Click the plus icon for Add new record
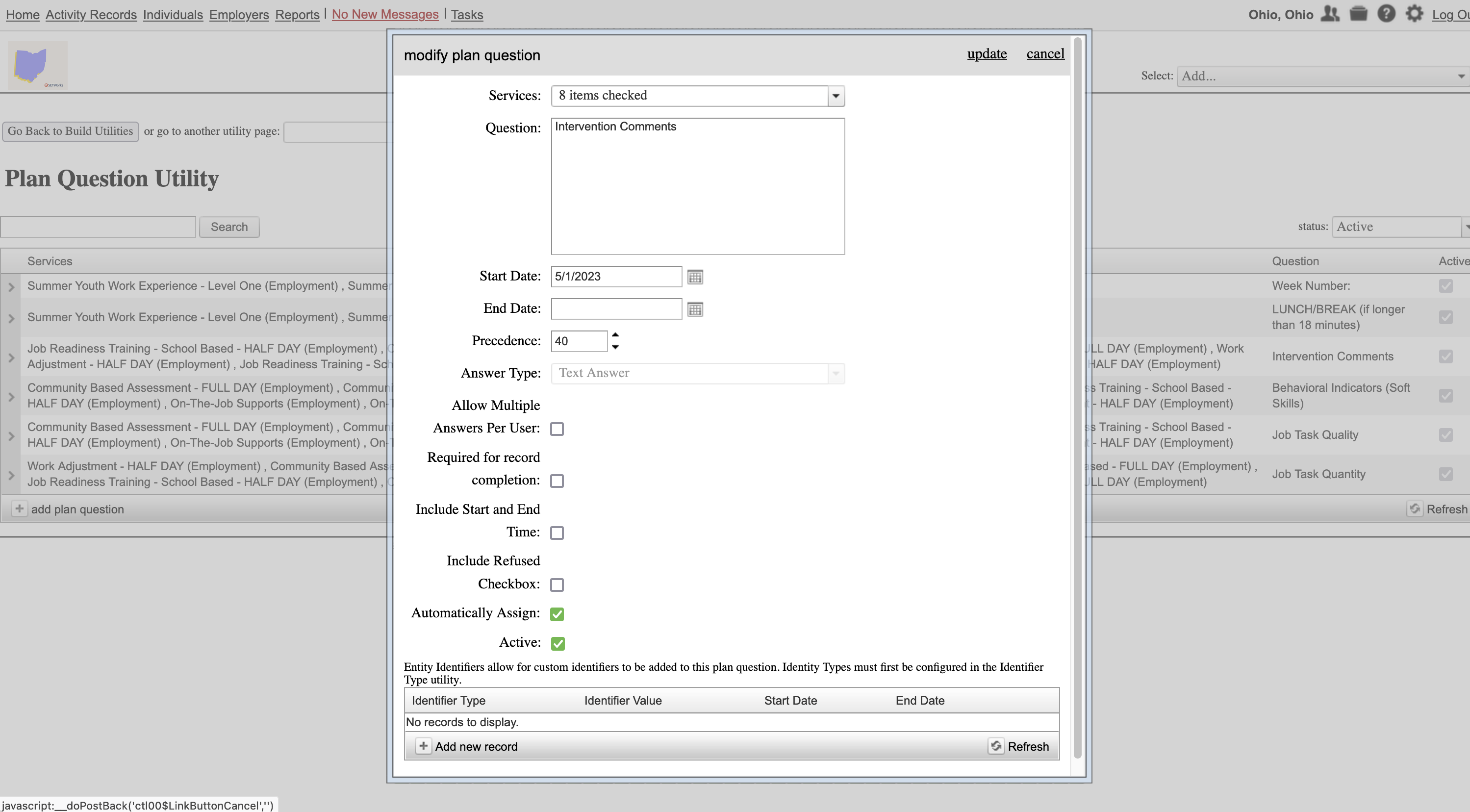Image resolution: width=1470 pixels, height=812 pixels. 423,746
